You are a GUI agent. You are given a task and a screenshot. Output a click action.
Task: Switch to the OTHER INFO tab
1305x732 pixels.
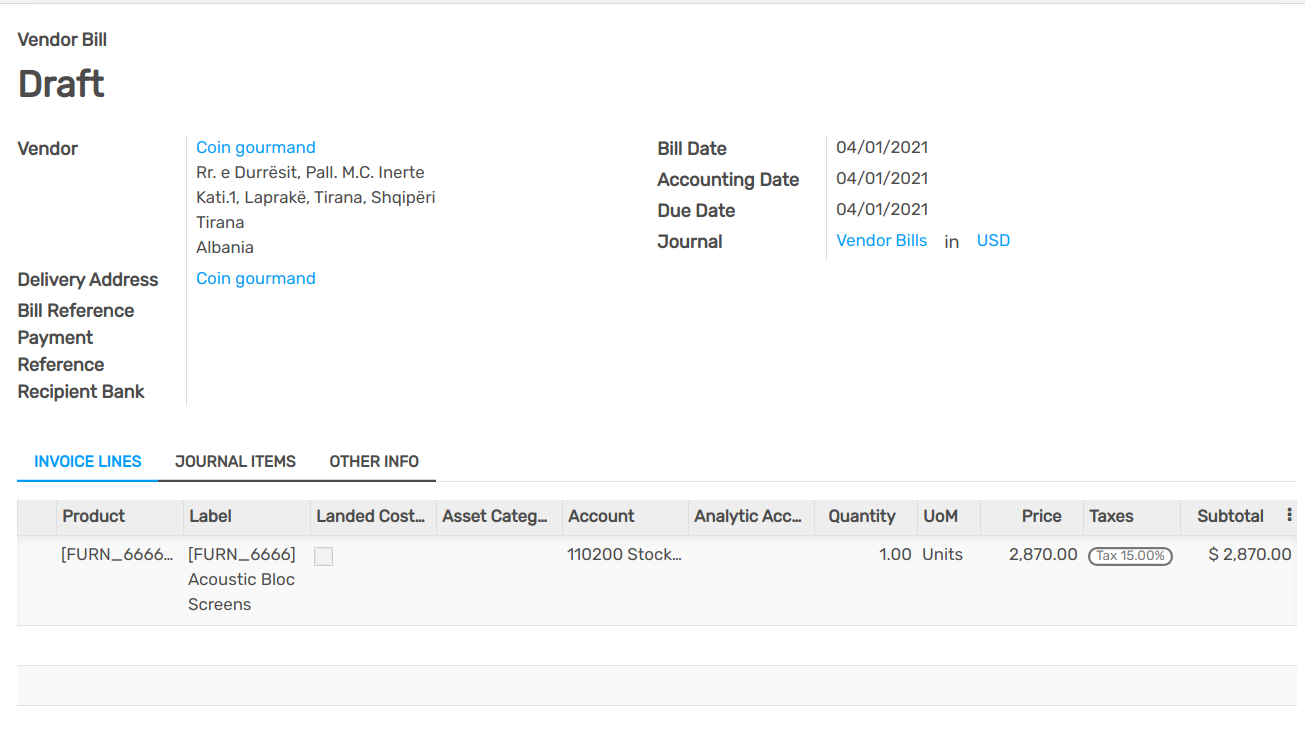point(374,461)
